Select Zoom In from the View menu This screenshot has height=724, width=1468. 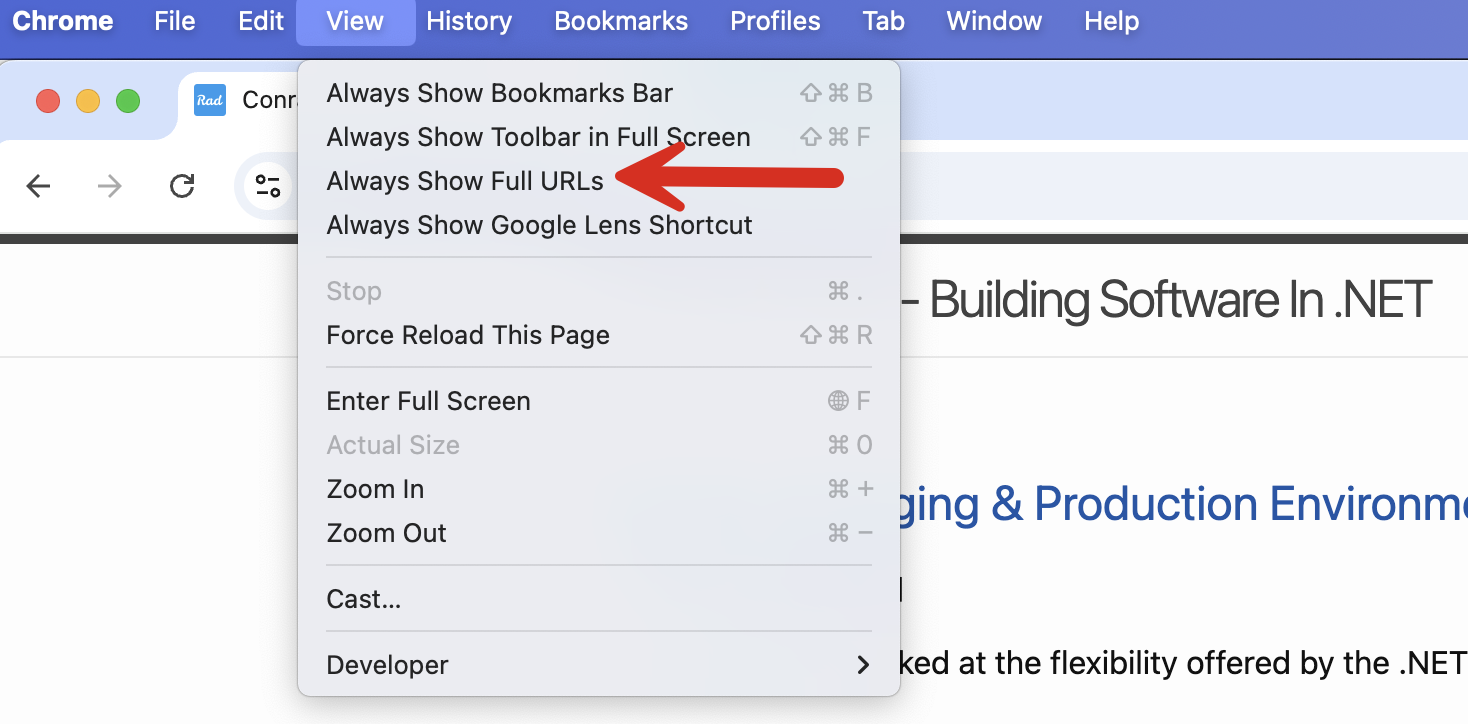pyautogui.click(x=375, y=489)
